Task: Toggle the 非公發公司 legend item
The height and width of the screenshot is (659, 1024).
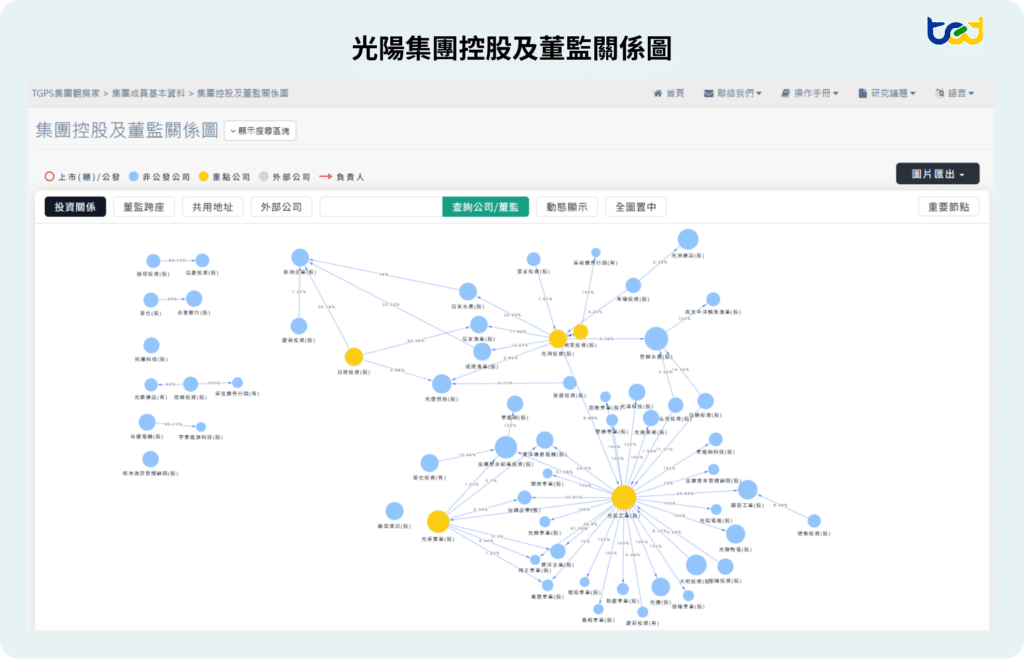Action: coord(159,177)
